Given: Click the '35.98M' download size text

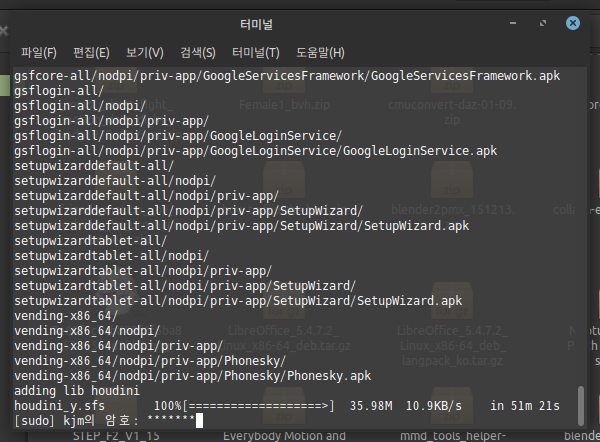Looking at the screenshot, I should pyautogui.click(x=371, y=406).
